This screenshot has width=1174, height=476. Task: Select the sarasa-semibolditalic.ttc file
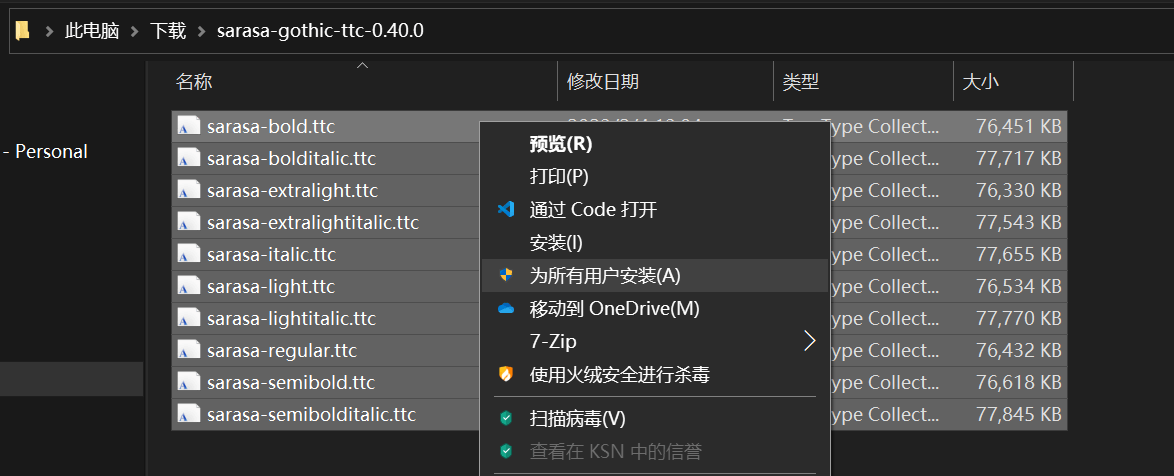(311, 414)
